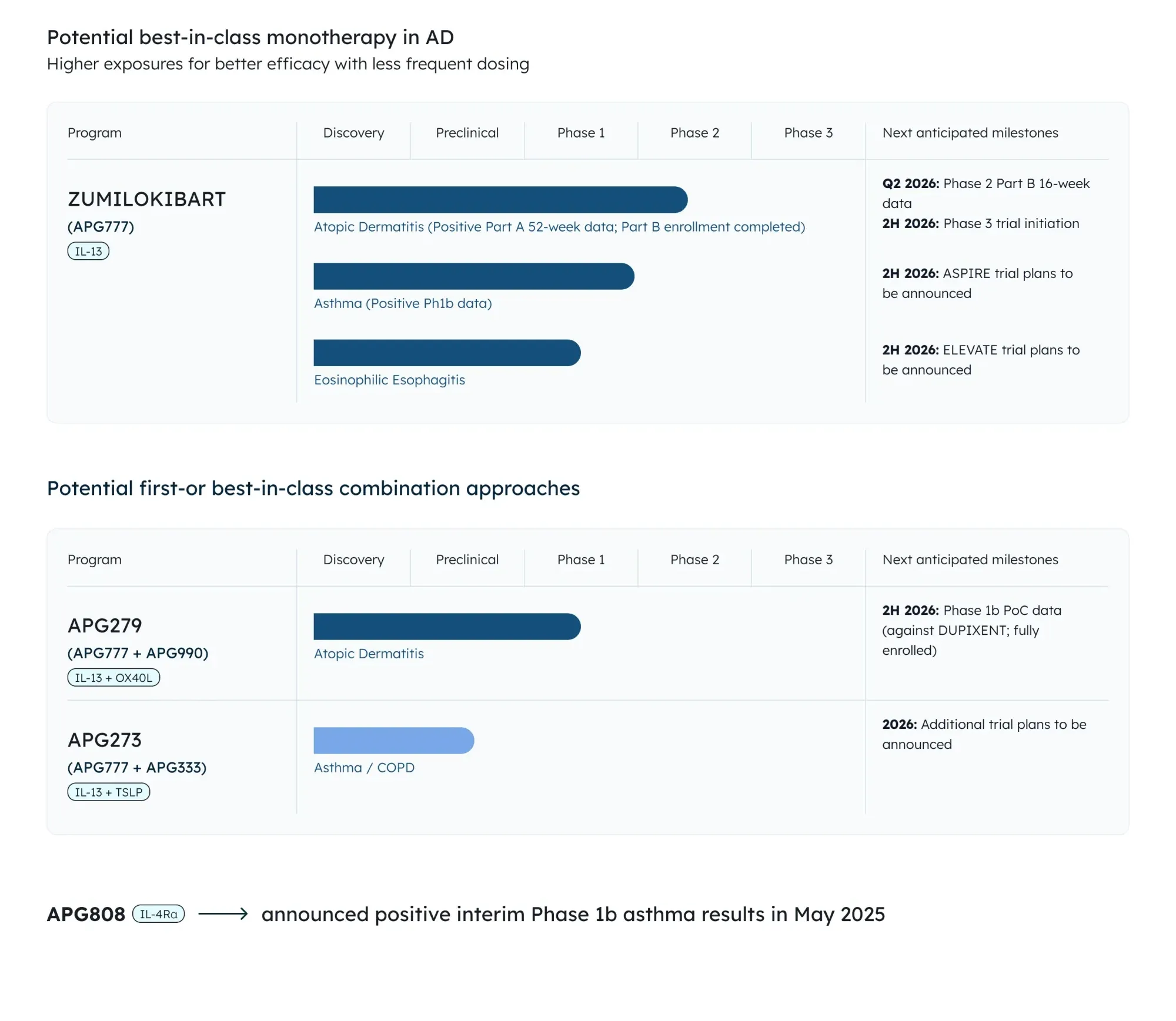The width and height of the screenshot is (1176, 1021).
Task: Click the Phase 2 header in the first table
Action: click(694, 133)
